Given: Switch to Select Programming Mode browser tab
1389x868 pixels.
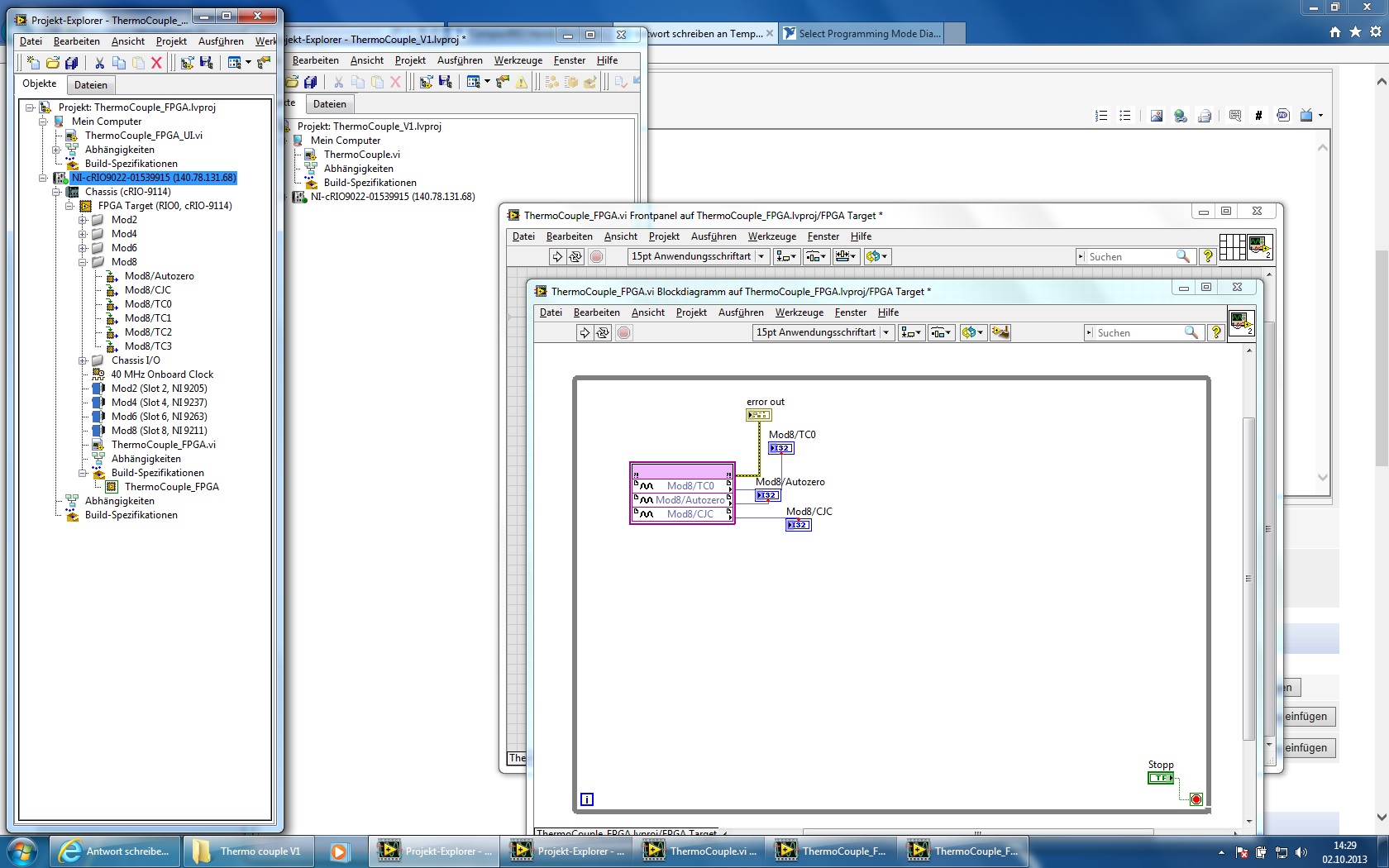Looking at the screenshot, I should pos(862,34).
